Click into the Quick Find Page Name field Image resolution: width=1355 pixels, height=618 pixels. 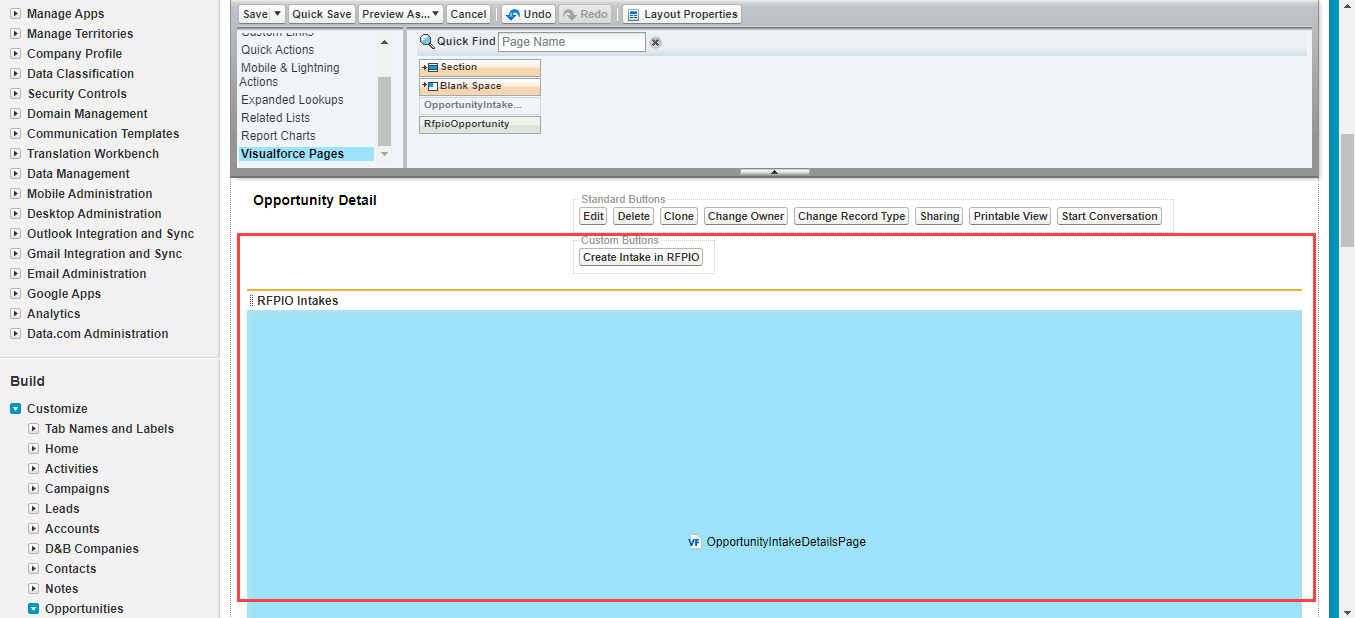pos(572,42)
